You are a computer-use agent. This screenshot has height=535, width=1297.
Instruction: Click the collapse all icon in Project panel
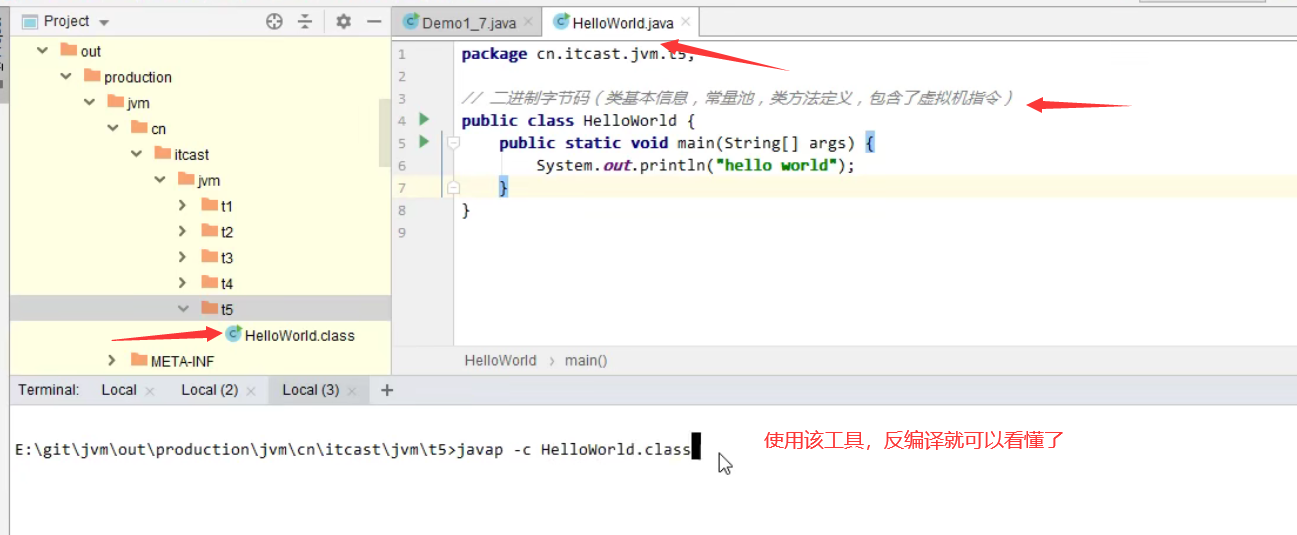pyautogui.click(x=305, y=21)
